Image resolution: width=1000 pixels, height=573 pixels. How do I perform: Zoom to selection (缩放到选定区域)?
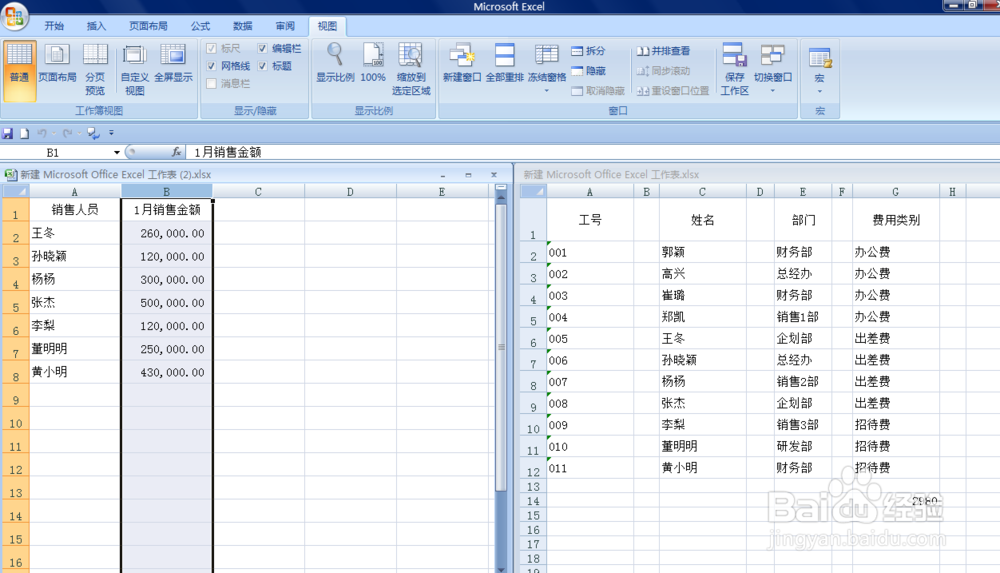point(411,70)
